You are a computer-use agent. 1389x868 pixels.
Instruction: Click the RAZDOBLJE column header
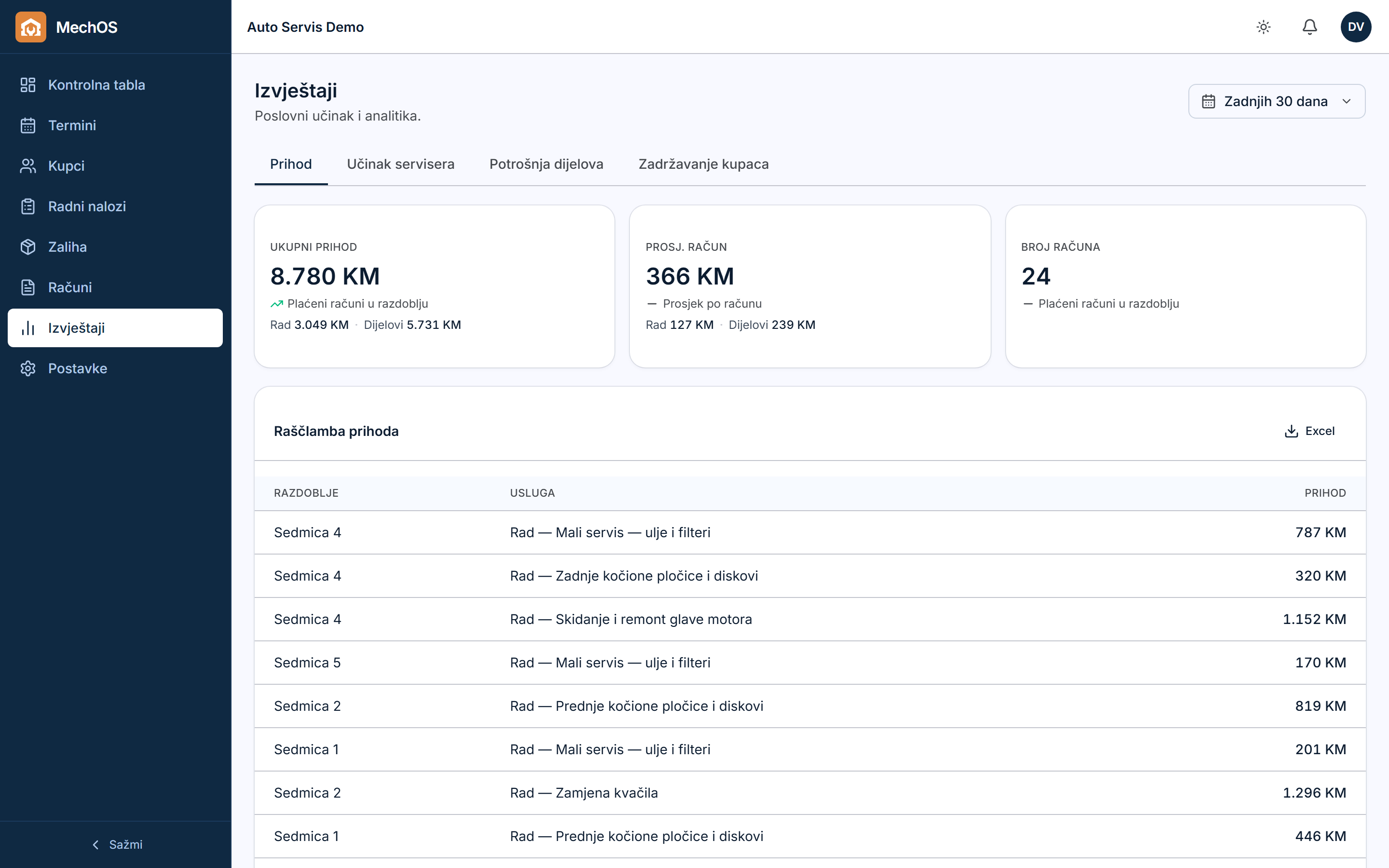(306, 493)
